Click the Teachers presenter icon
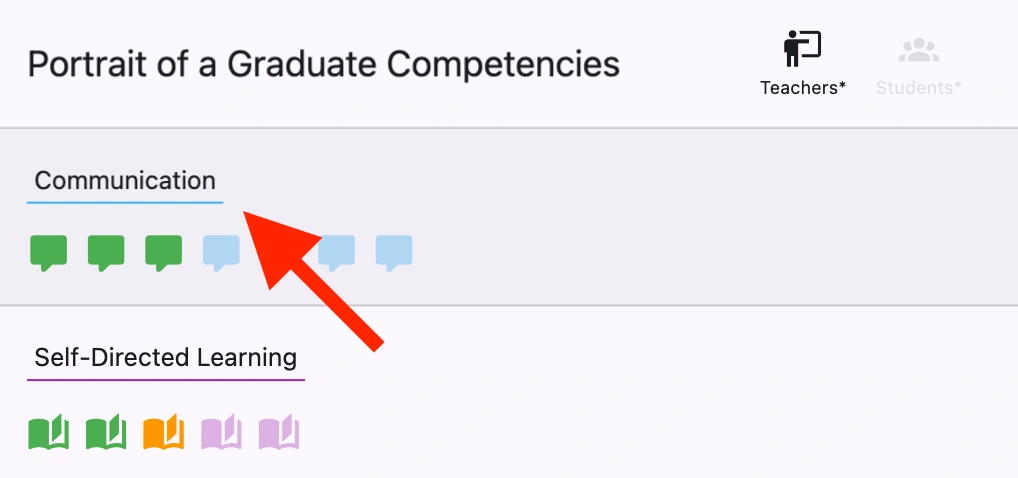This screenshot has height=478, width=1018. tap(802, 49)
